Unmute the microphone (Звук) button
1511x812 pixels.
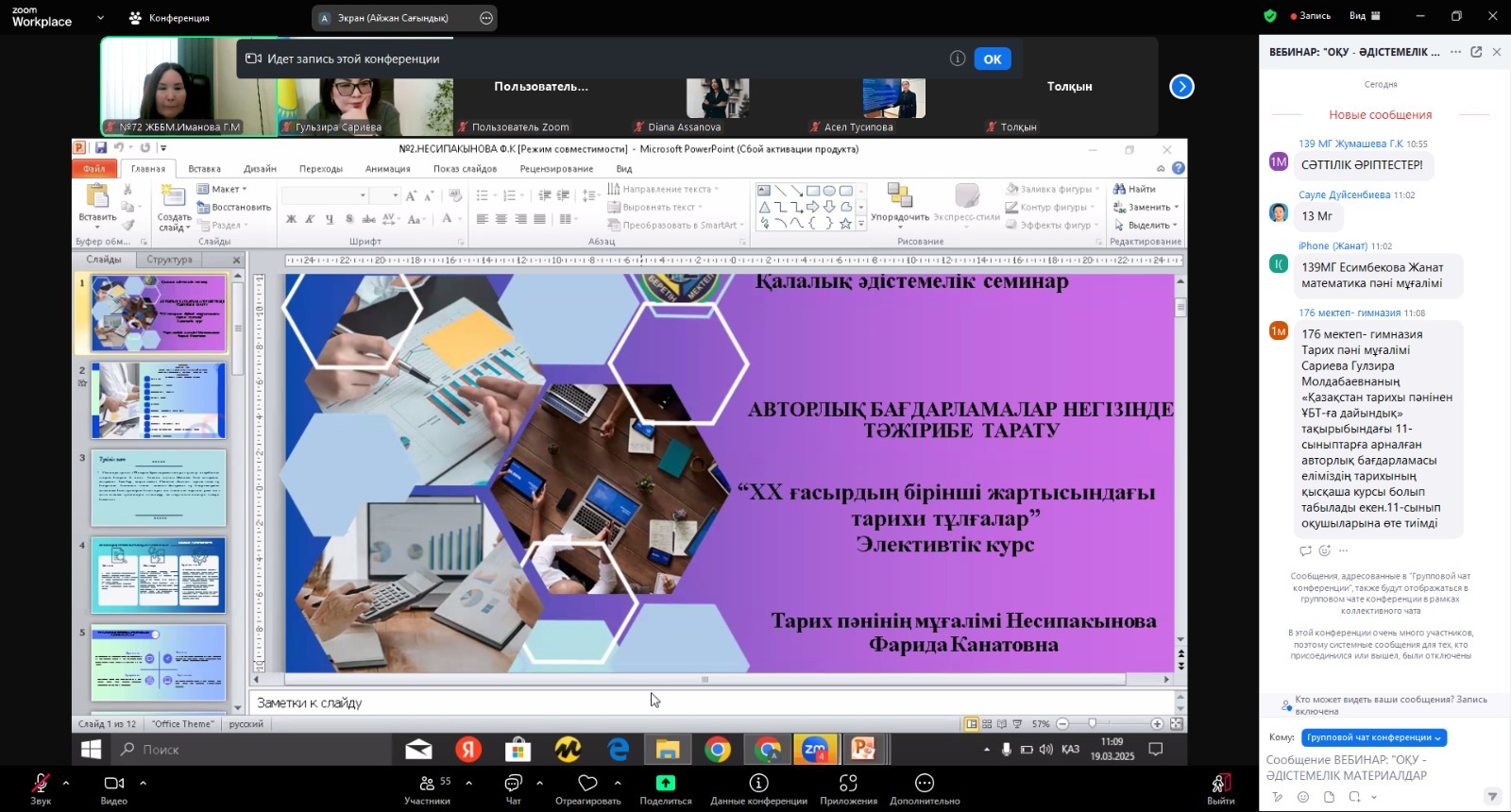(41, 784)
